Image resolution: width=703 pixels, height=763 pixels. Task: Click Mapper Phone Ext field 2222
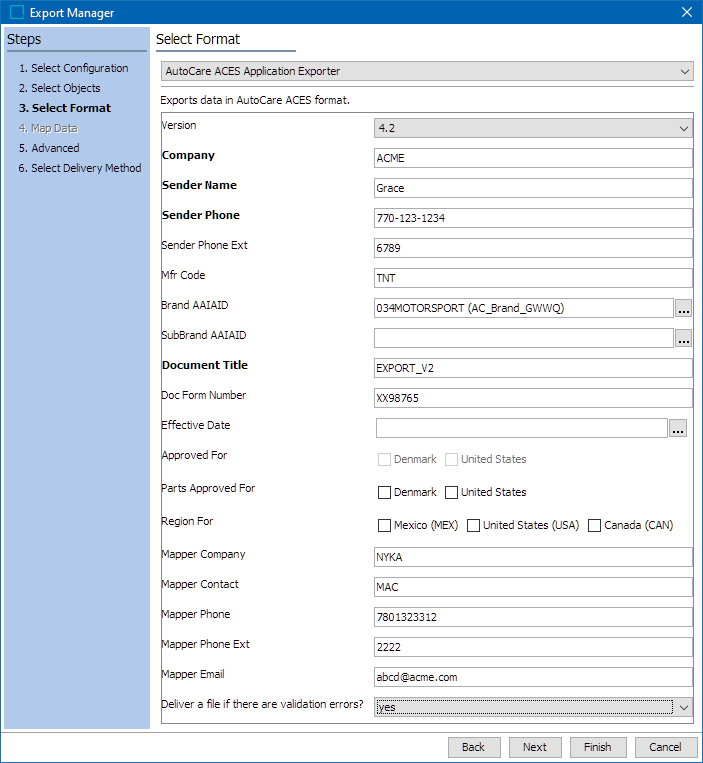tap(533, 647)
